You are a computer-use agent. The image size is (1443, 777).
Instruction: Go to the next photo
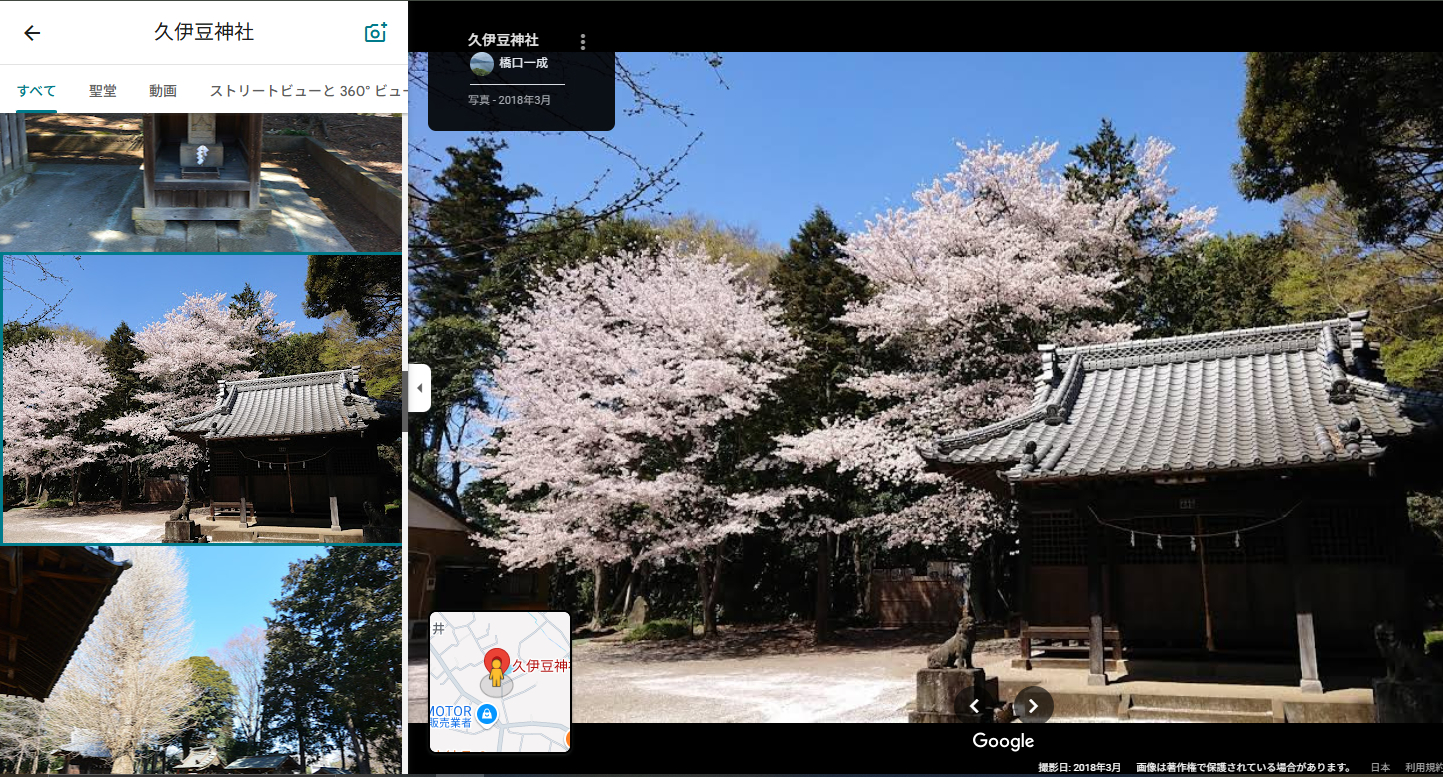(x=1032, y=706)
